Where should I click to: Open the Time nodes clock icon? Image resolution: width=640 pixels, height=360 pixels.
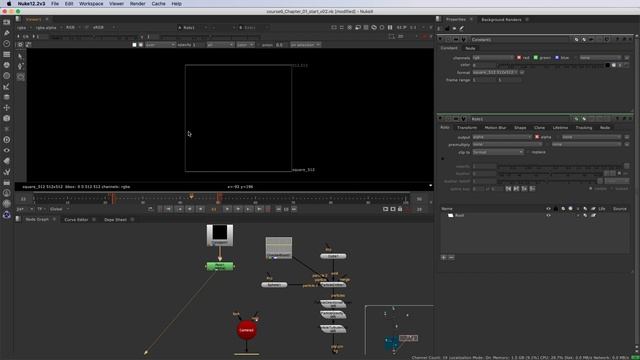[x=7, y=43]
